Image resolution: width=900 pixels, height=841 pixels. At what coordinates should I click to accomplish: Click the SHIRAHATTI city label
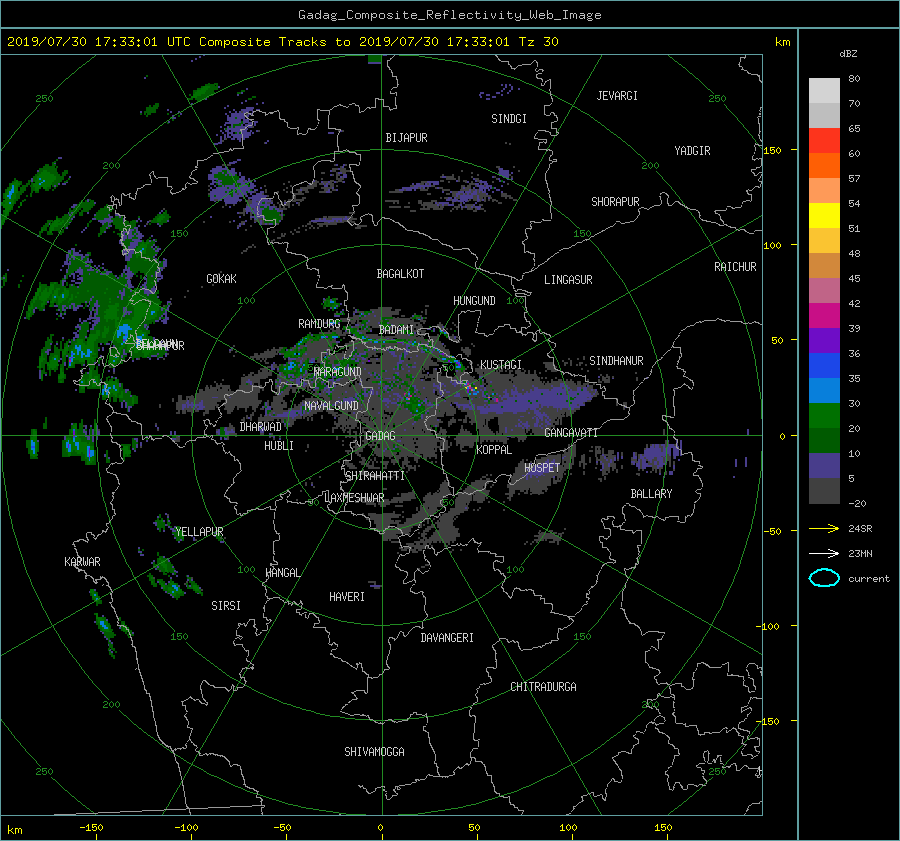(x=375, y=476)
